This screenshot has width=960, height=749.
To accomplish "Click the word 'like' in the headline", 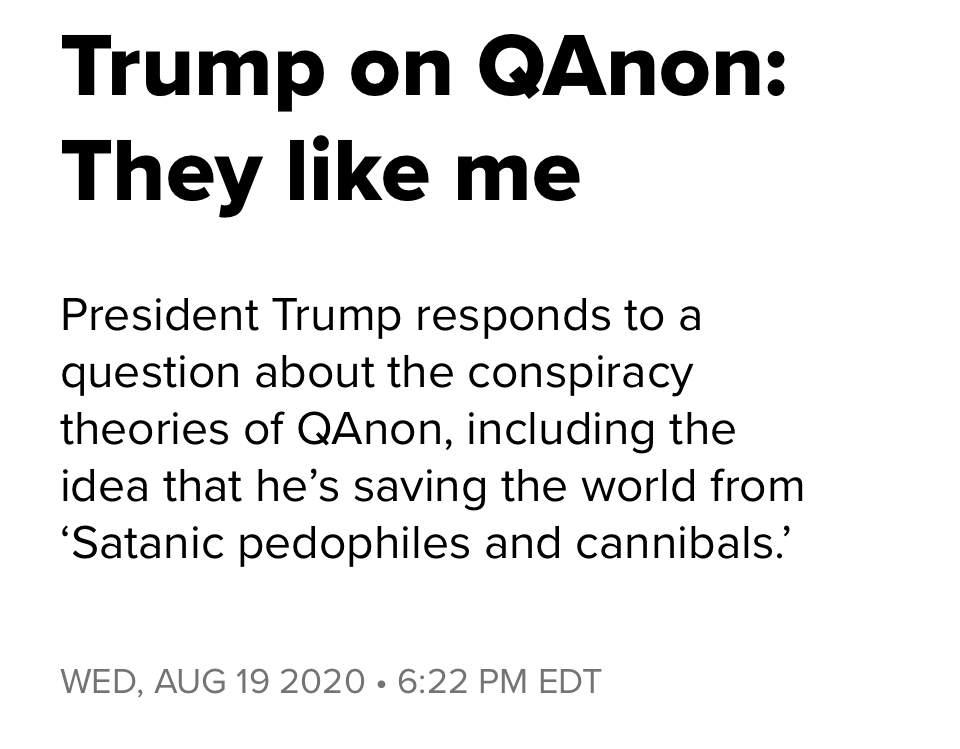I will click(x=358, y=169).
